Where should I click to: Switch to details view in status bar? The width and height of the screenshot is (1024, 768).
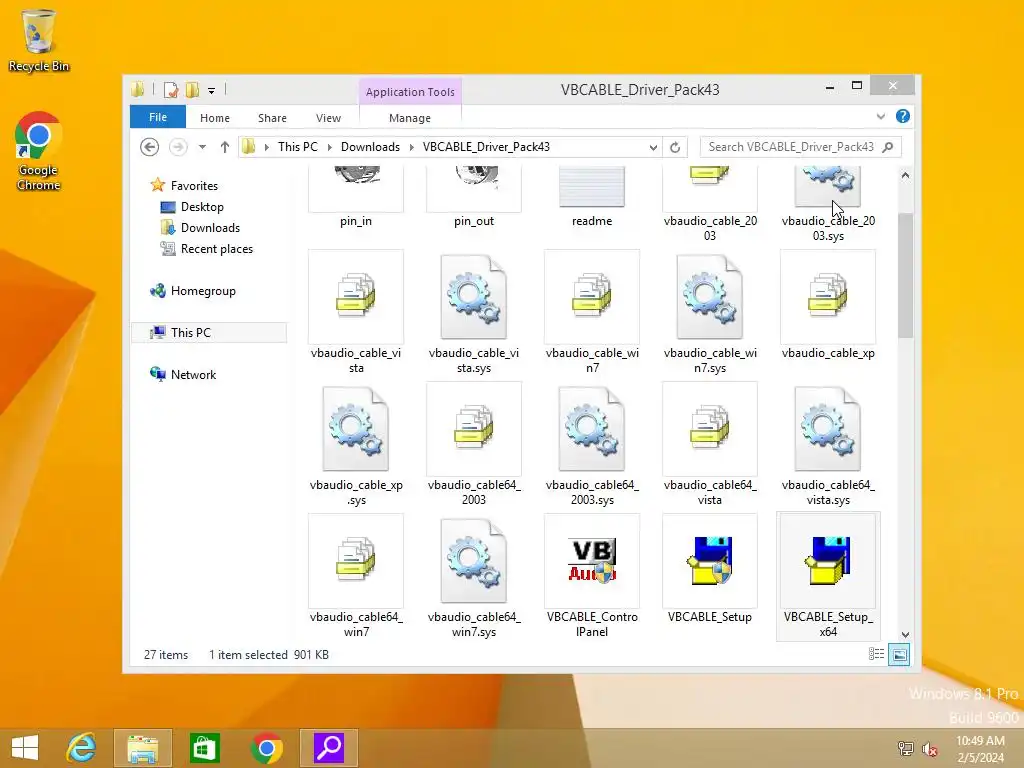point(876,654)
